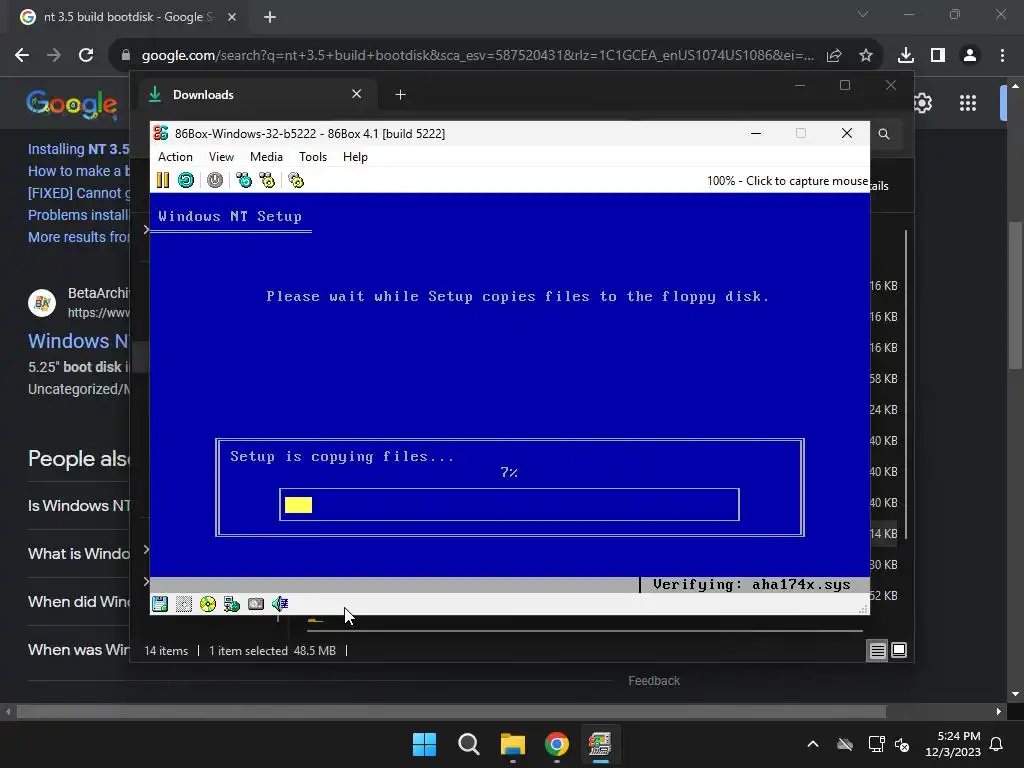Click Feedback link on Google page
The height and width of the screenshot is (768, 1024).
tap(654, 680)
